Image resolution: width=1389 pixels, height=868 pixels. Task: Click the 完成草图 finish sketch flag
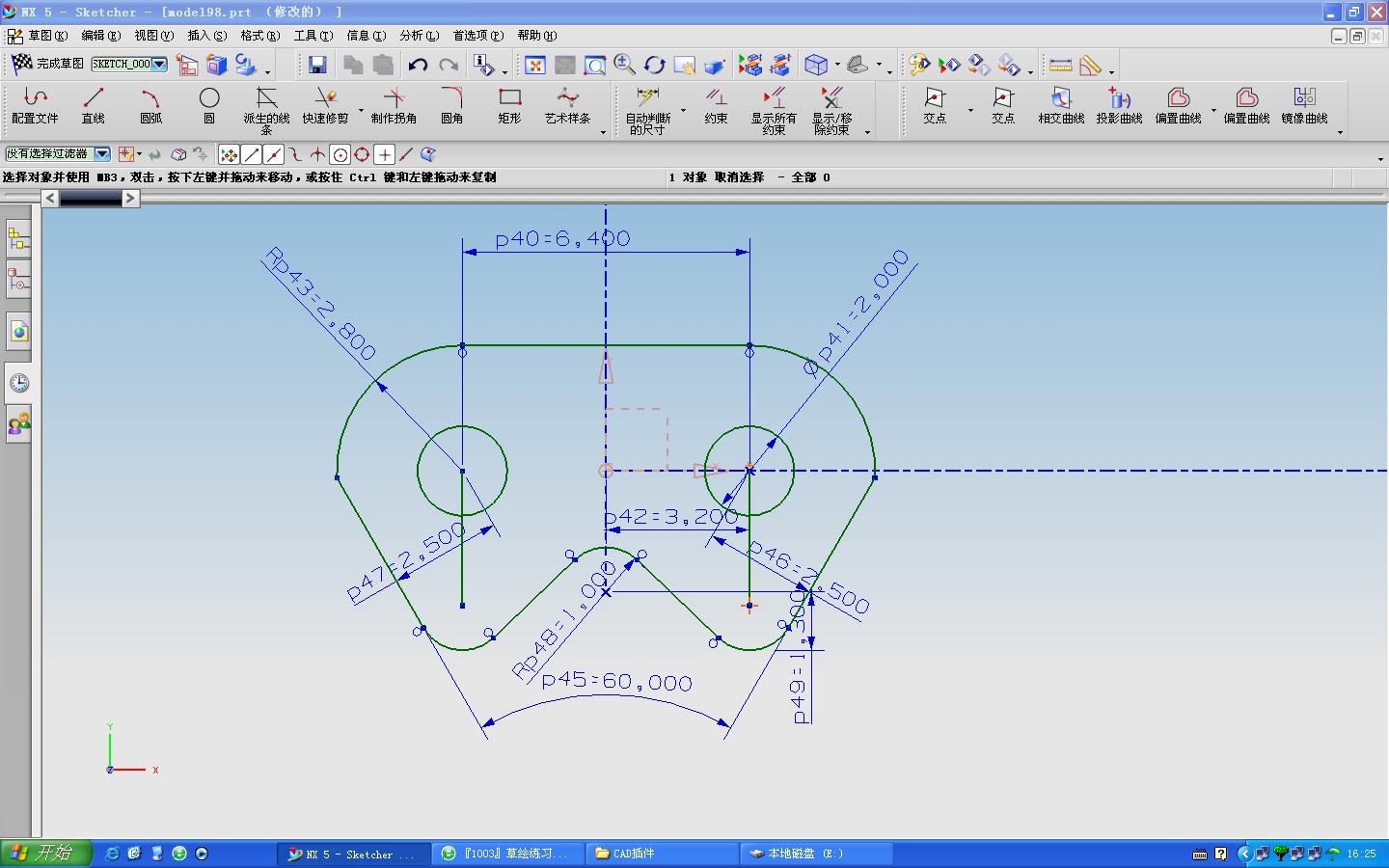pyautogui.click(x=47, y=64)
